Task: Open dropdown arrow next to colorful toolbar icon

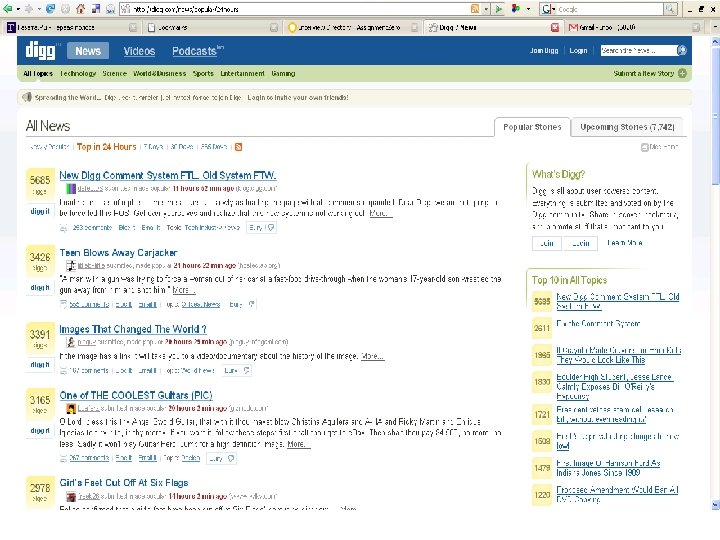Action: [x=528, y=9]
